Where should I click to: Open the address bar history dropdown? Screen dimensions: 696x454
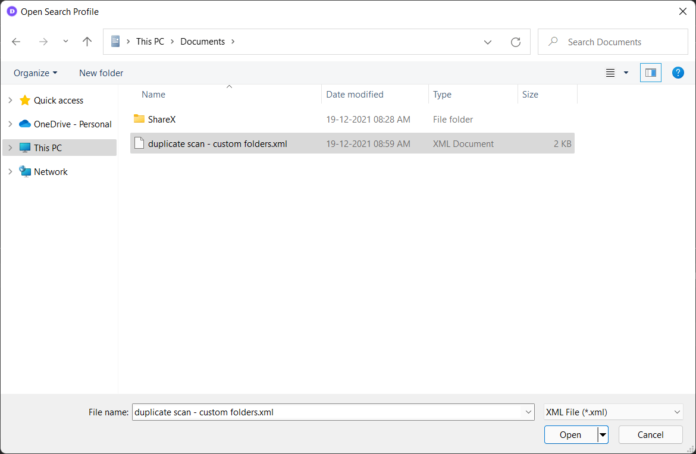pyautogui.click(x=487, y=42)
